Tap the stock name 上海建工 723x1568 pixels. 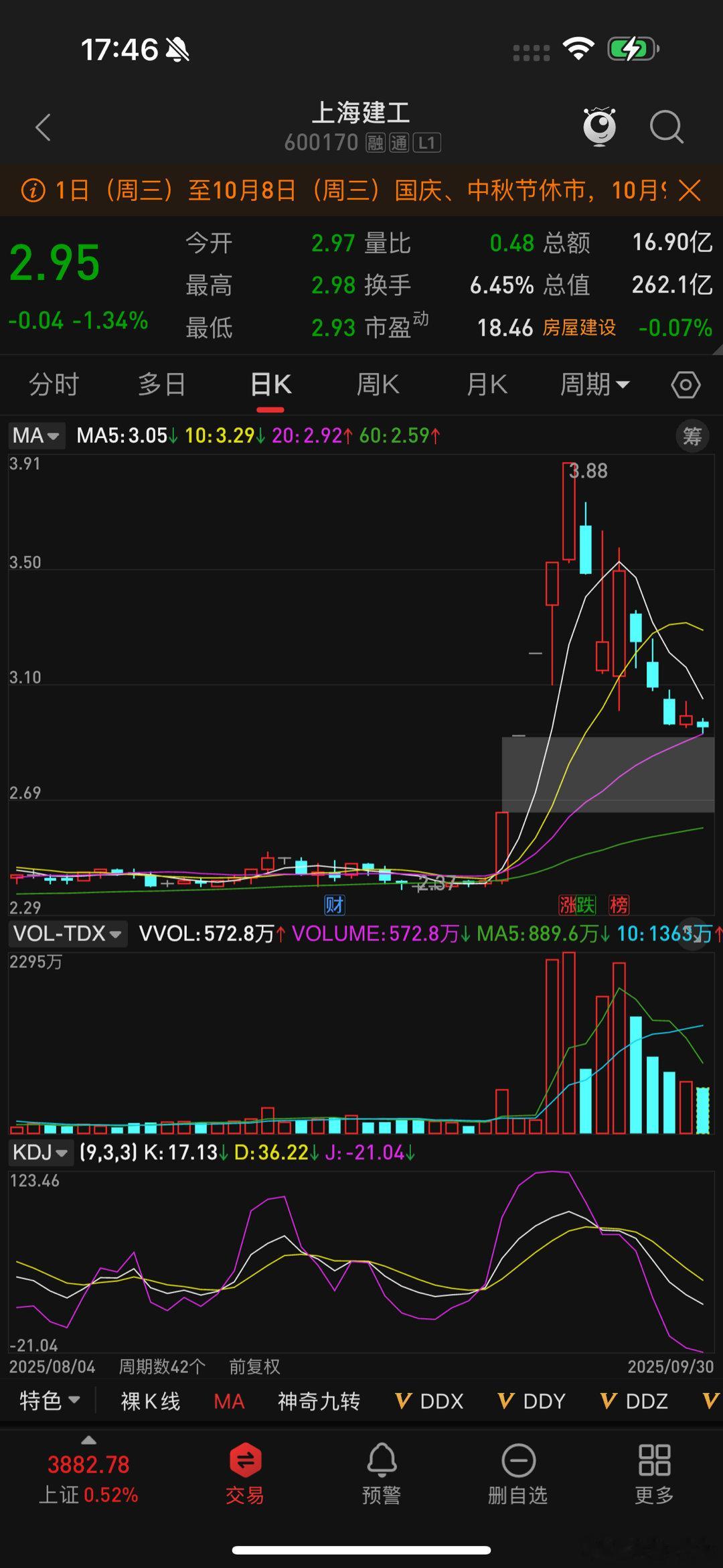click(x=361, y=113)
